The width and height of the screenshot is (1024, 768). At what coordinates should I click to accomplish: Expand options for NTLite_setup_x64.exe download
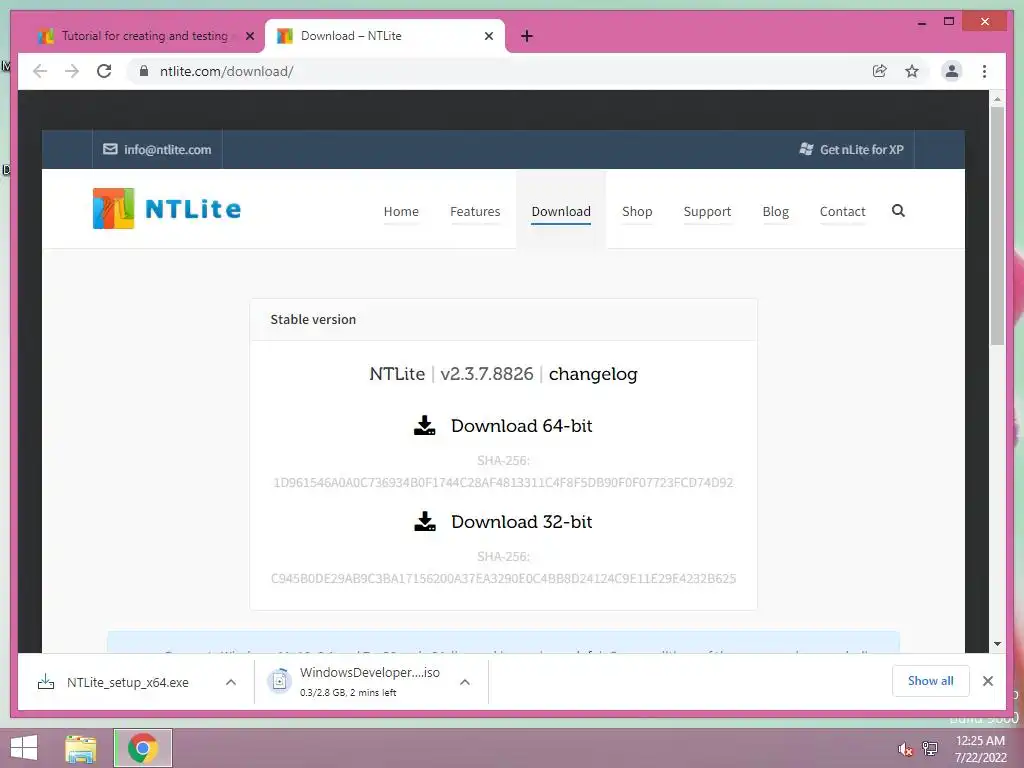(x=231, y=682)
